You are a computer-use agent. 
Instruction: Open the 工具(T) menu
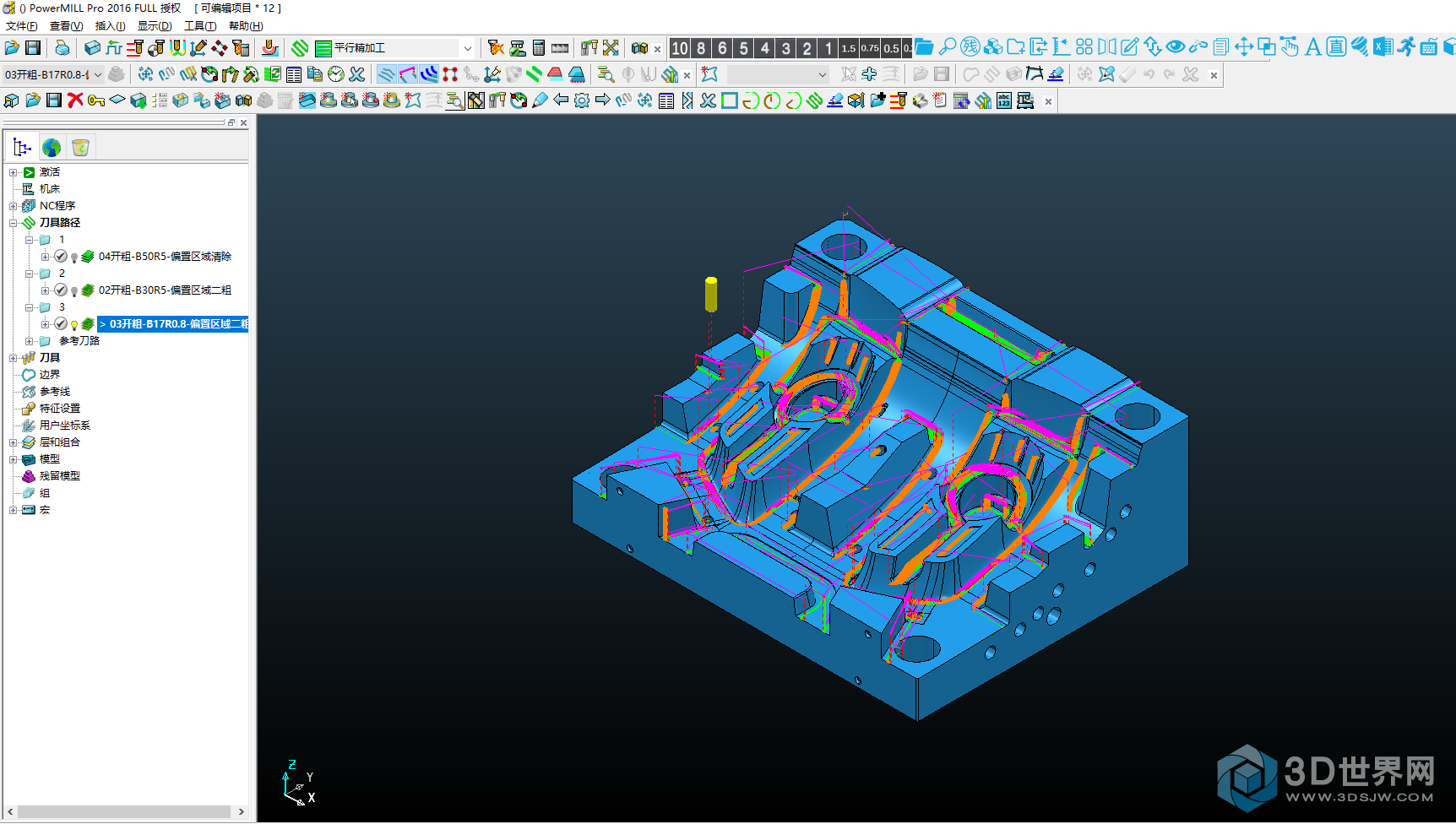200,26
